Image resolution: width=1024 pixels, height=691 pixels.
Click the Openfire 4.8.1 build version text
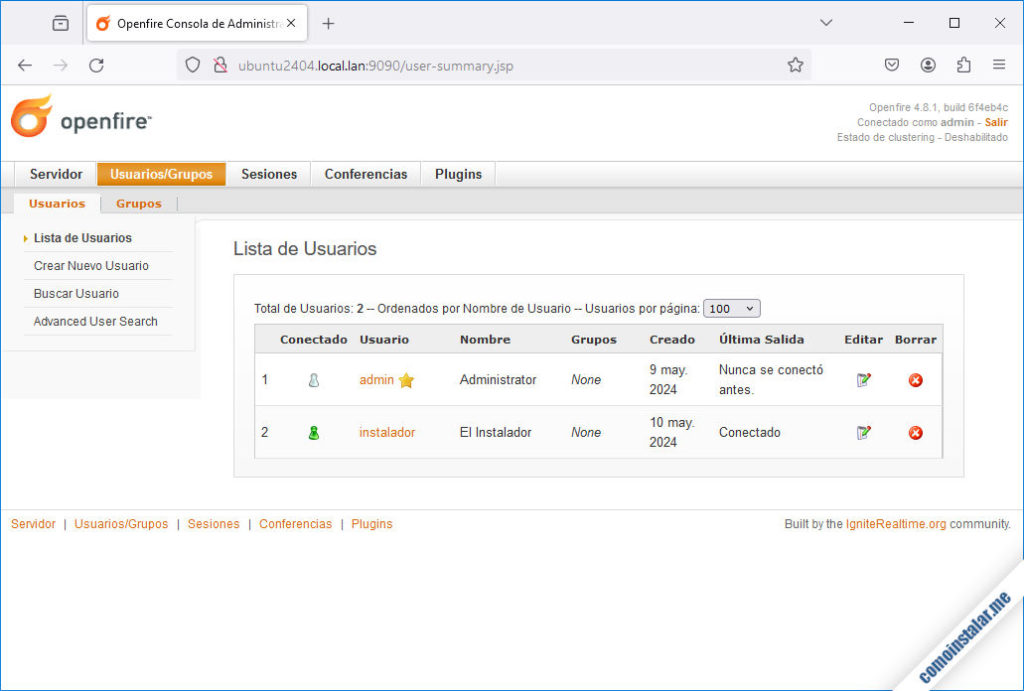938,107
